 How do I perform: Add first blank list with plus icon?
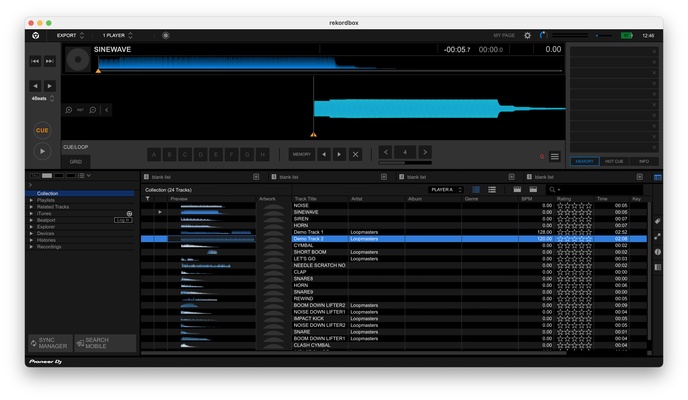[x=256, y=177]
